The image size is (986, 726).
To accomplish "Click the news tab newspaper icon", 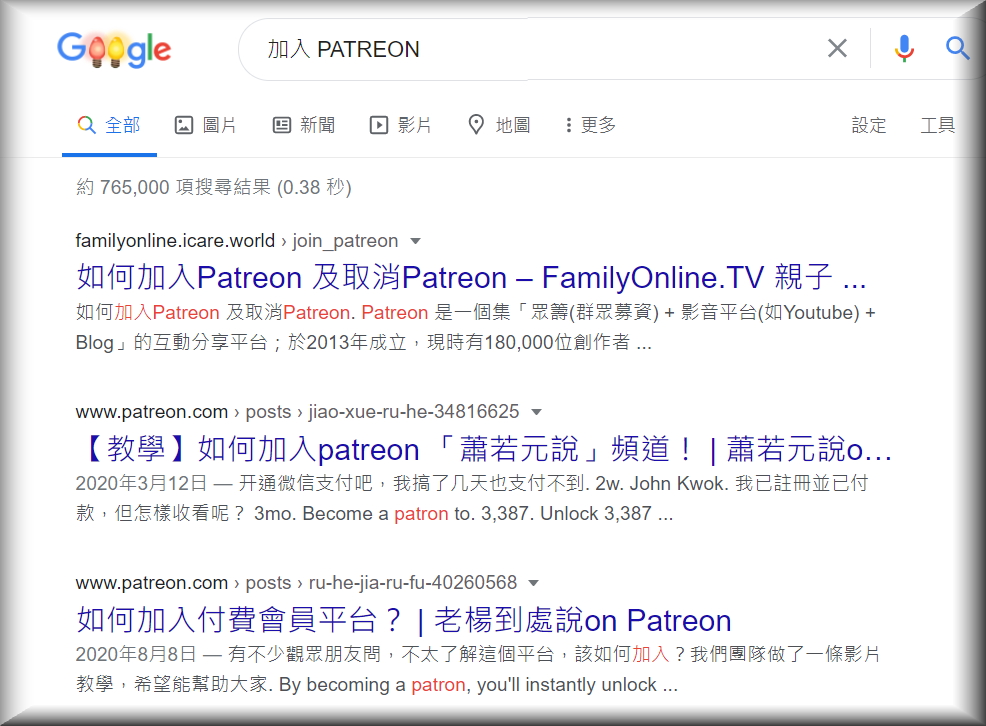I will click(x=282, y=125).
